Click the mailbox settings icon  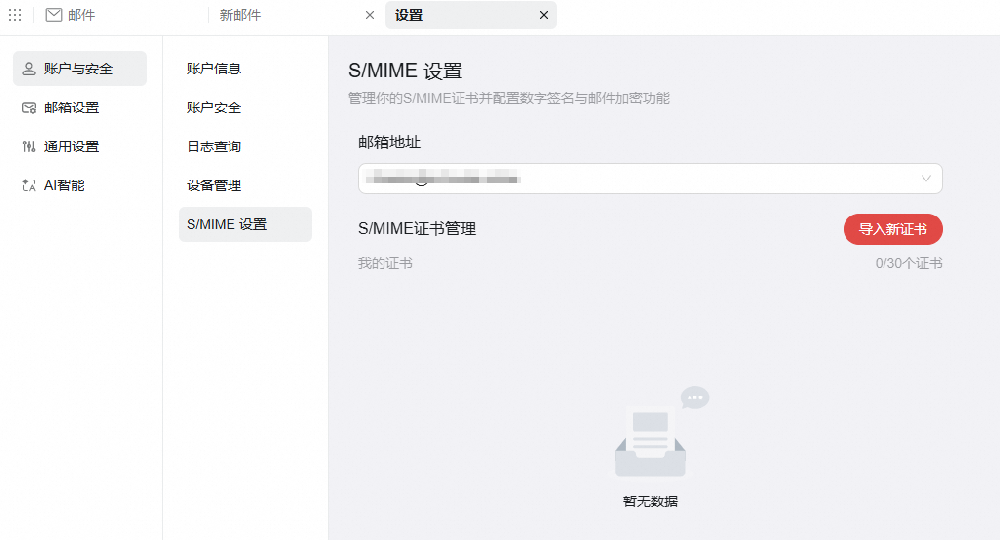pos(29,108)
